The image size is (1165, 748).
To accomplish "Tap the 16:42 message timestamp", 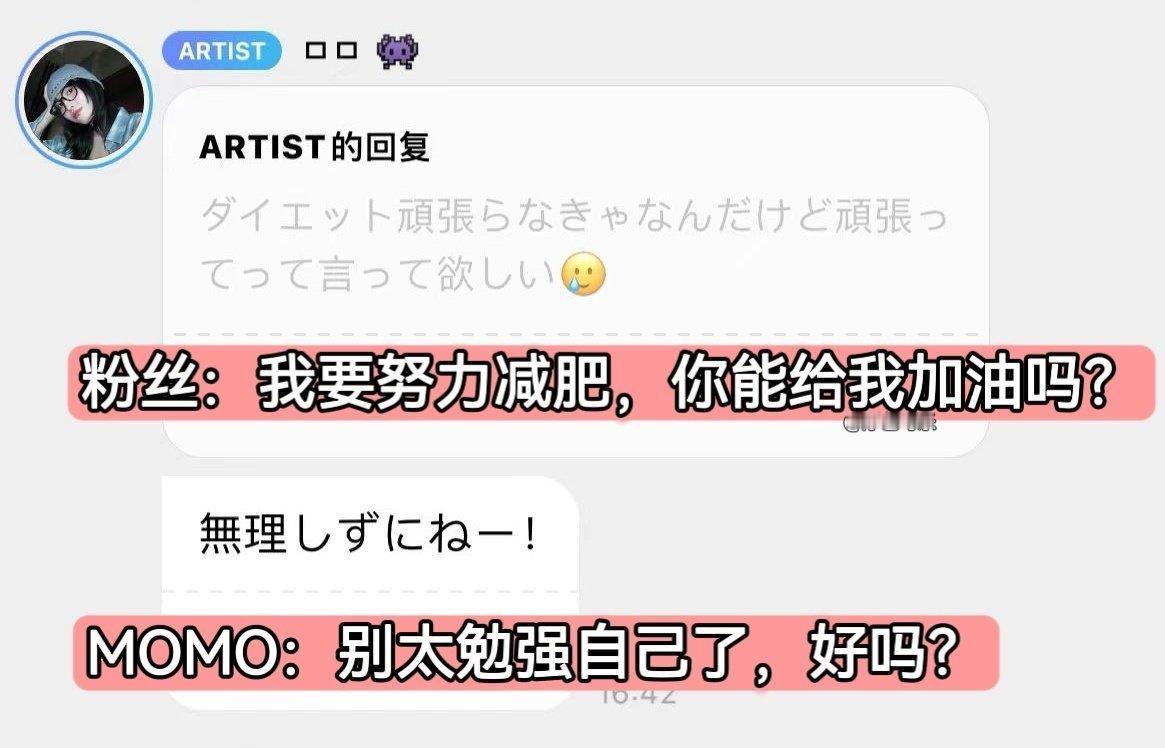I will coord(639,697).
